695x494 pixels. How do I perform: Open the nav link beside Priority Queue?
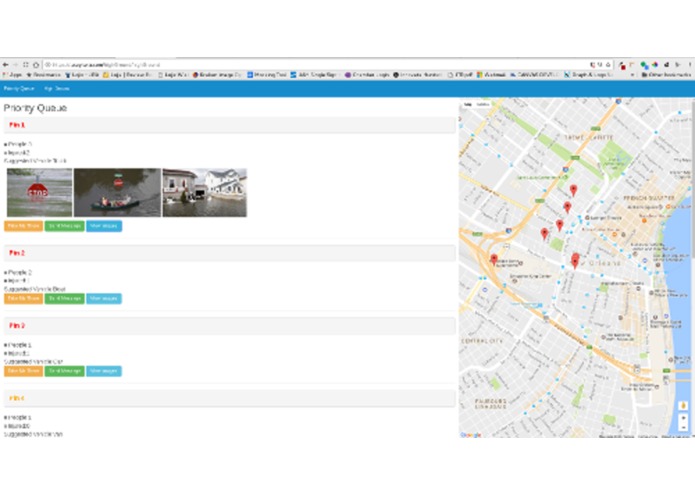(57, 89)
